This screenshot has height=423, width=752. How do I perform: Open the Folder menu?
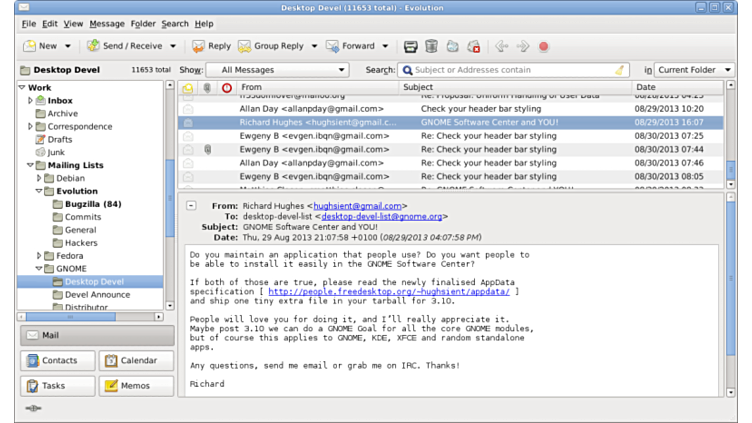pos(143,23)
